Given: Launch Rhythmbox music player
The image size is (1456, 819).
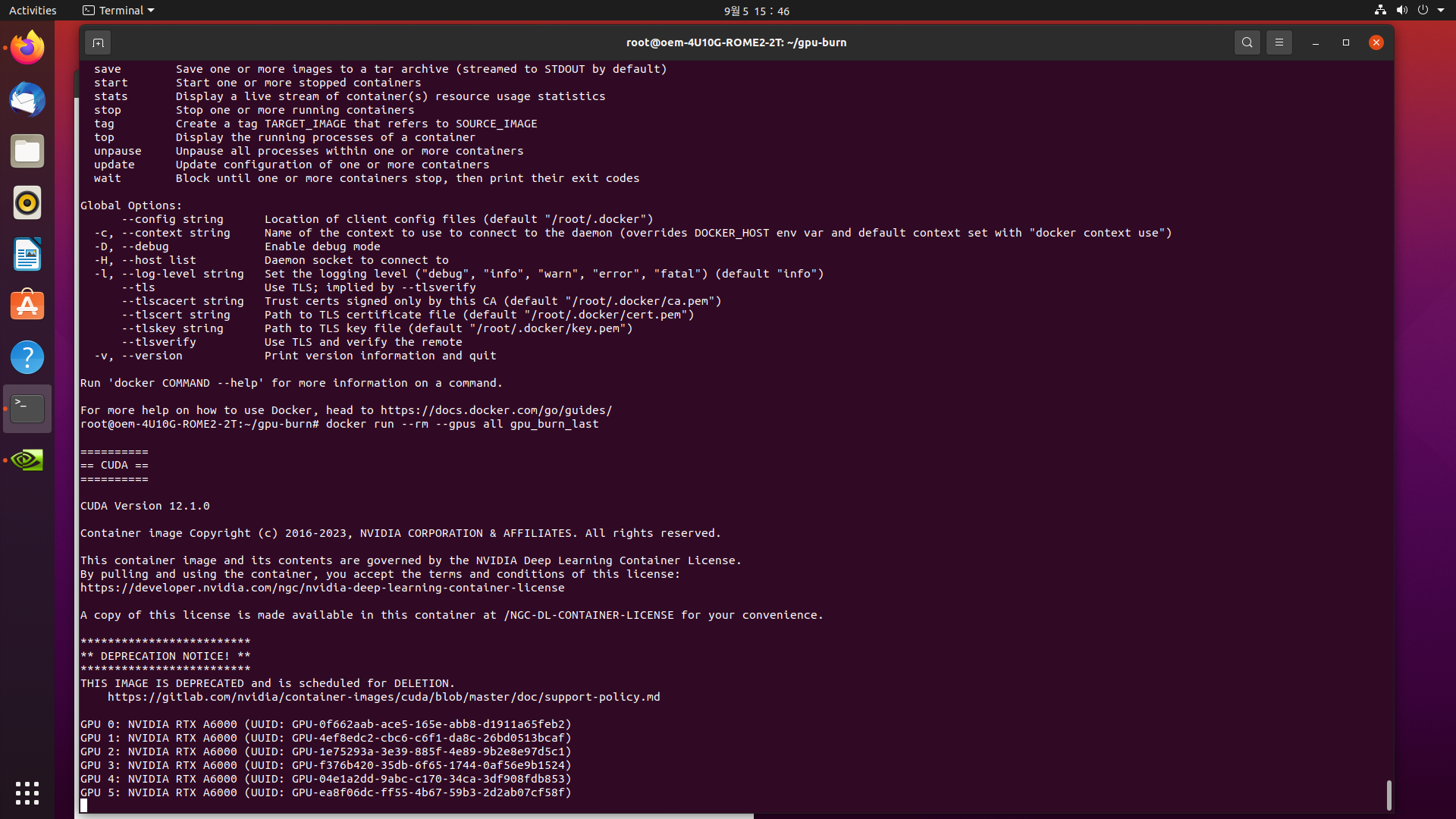Looking at the screenshot, I should 27,202.
